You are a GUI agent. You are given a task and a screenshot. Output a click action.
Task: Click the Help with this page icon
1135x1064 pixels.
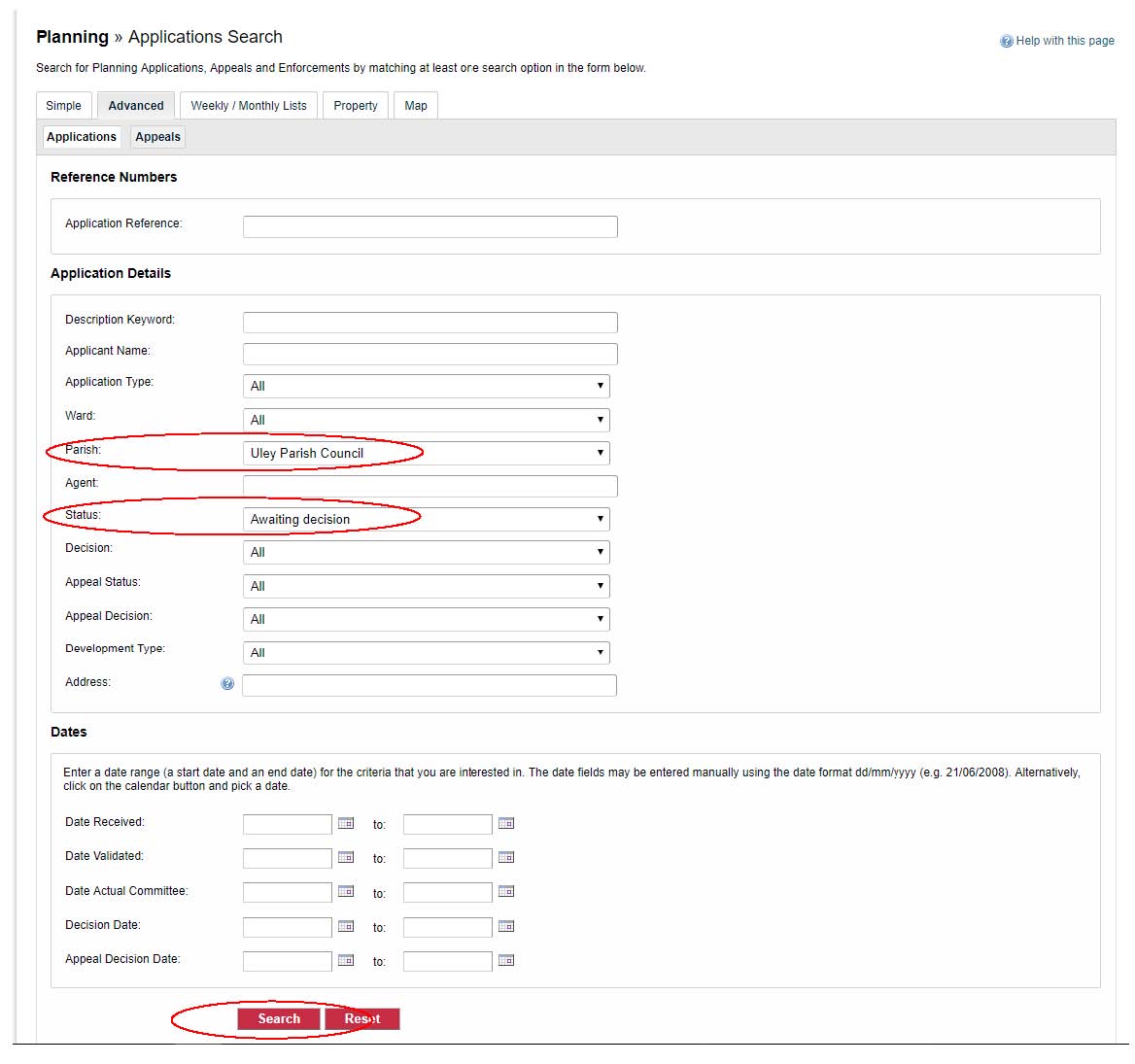pyautogui.click(x=1007, y=41)
